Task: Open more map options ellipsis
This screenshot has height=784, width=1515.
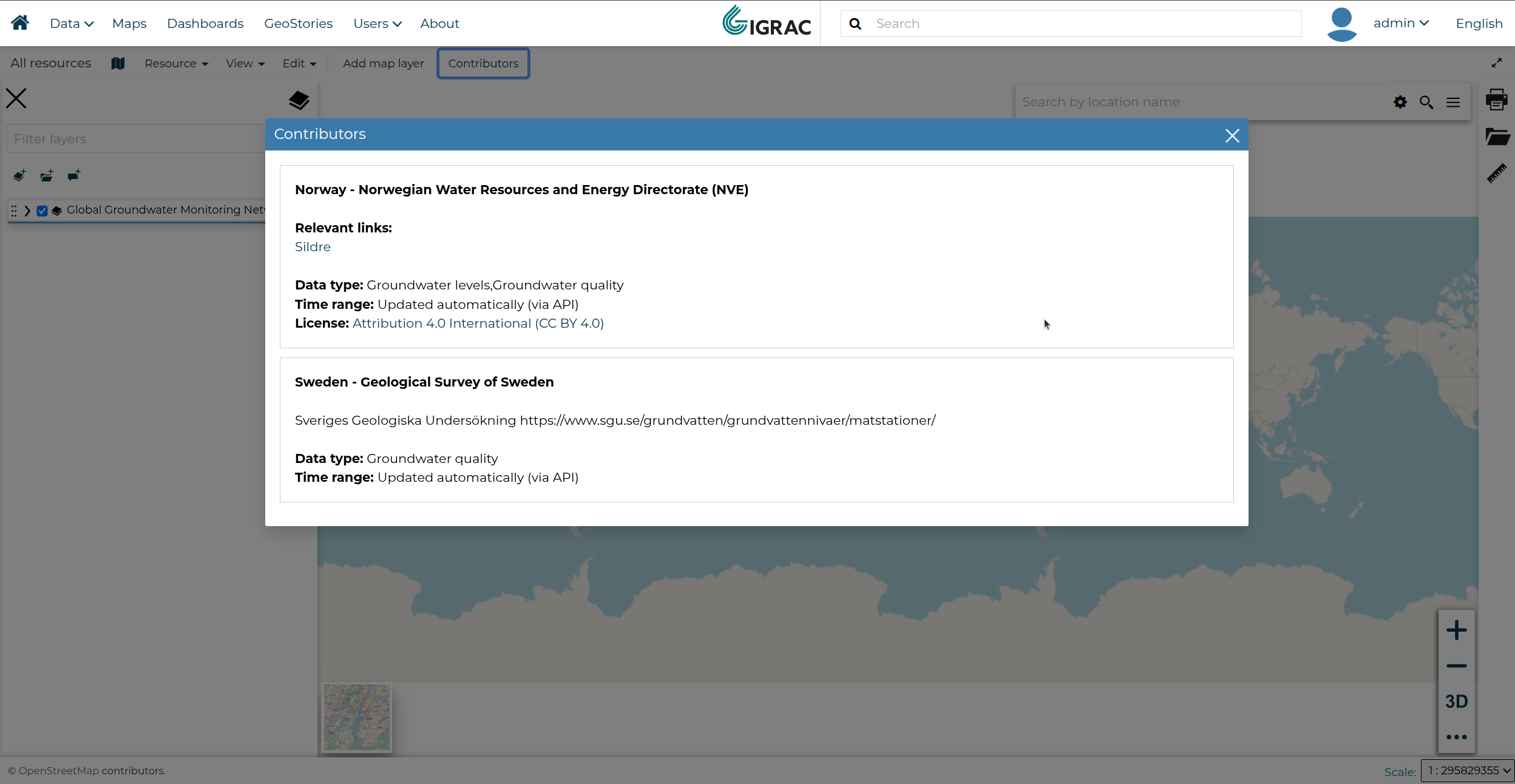Action: [x=1457, y=737]
